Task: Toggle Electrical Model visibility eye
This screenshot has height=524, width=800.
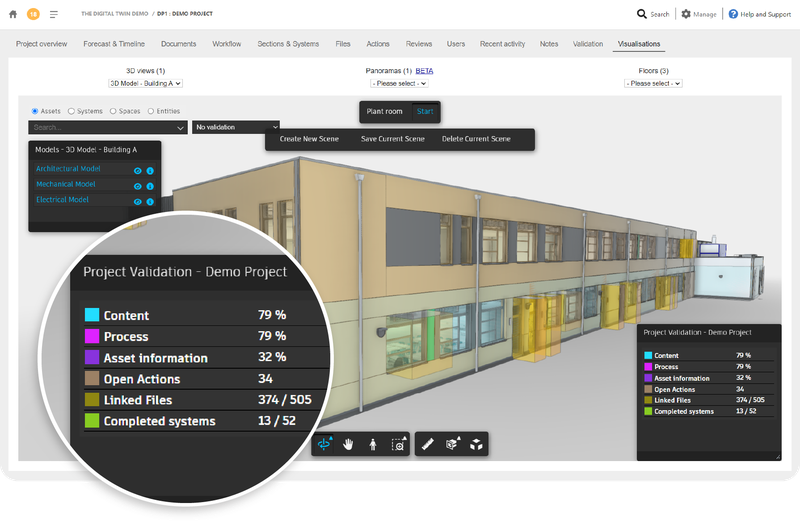Action: (x=137, y=202)
